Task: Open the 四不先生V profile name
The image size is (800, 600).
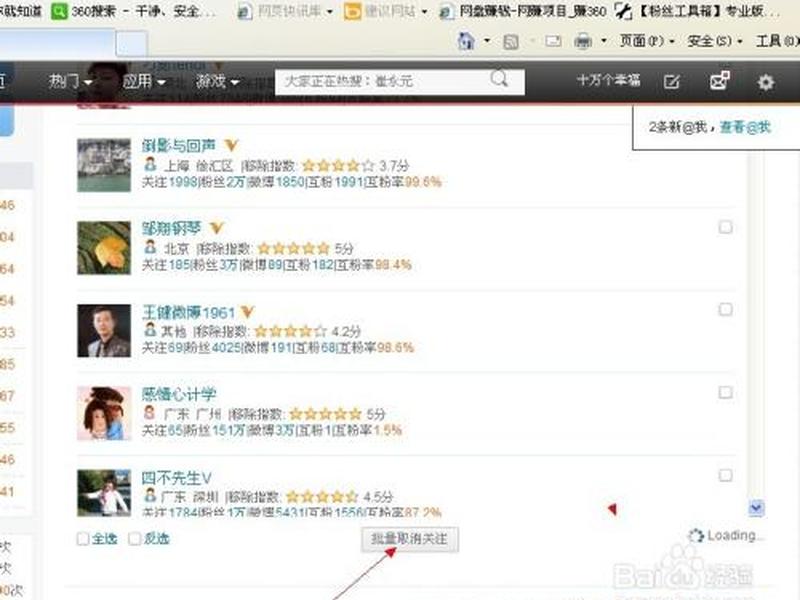Action: click(176, 478)
